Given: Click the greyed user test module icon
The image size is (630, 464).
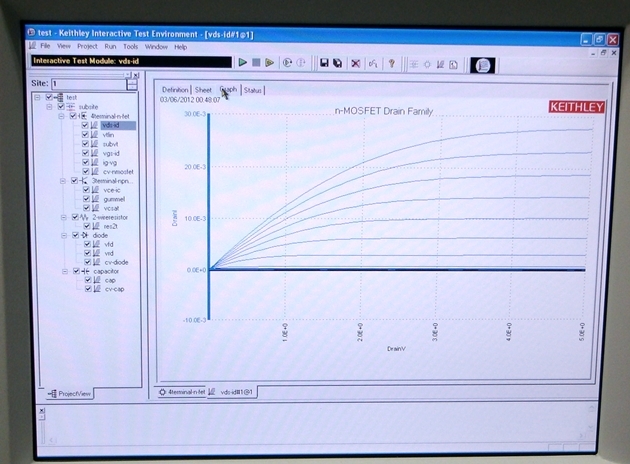Looking at the screenshot, I should point(454,65).
